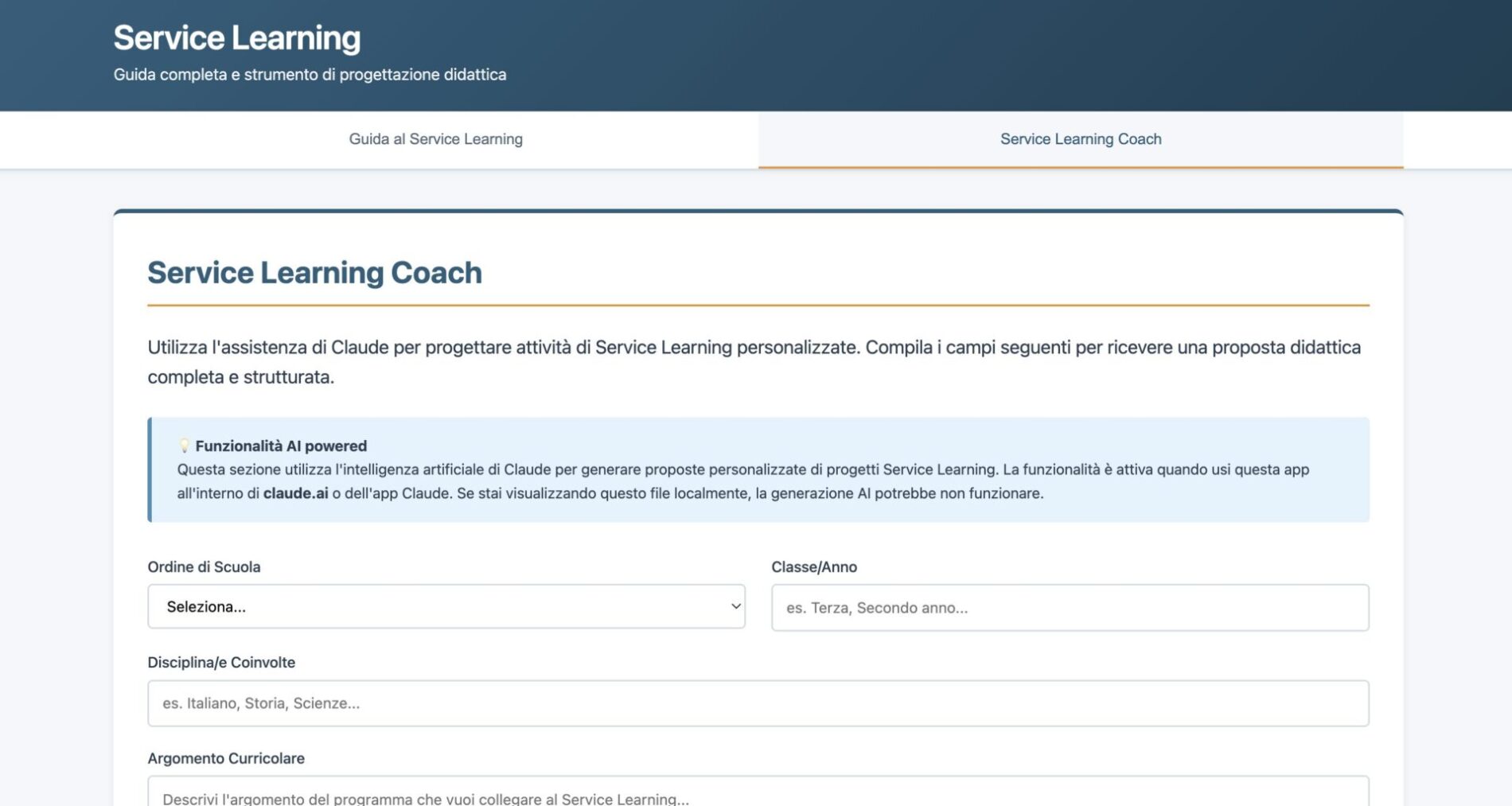Click into the Disciplina/e Coinvolte field
The width and height of the screenshot is (1512, 806).
coord(758,703)
